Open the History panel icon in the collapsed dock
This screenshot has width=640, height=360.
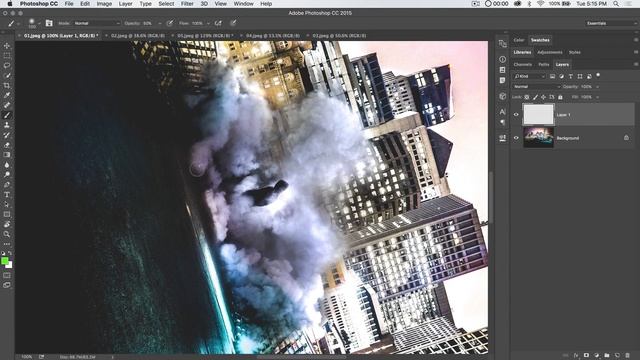(x=502, y=43)
